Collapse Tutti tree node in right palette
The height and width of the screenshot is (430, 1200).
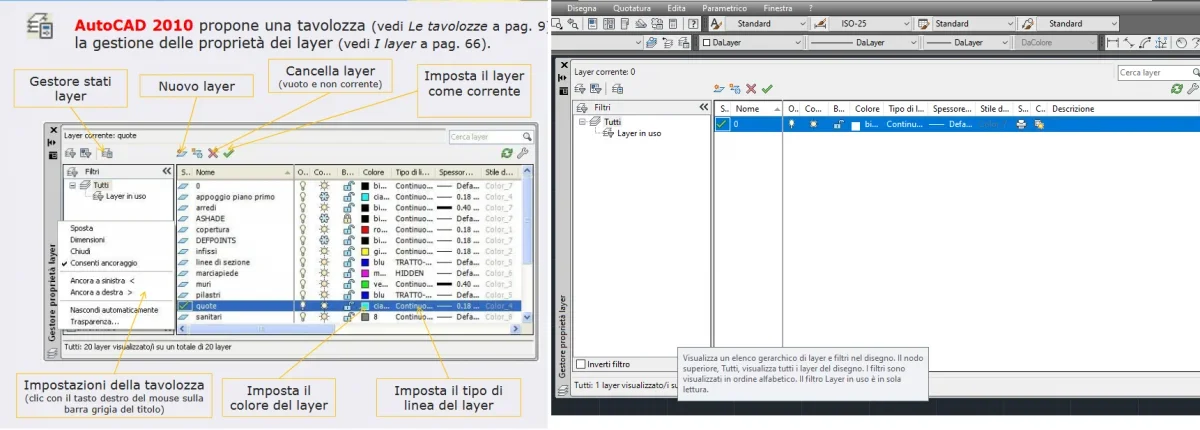582,121
